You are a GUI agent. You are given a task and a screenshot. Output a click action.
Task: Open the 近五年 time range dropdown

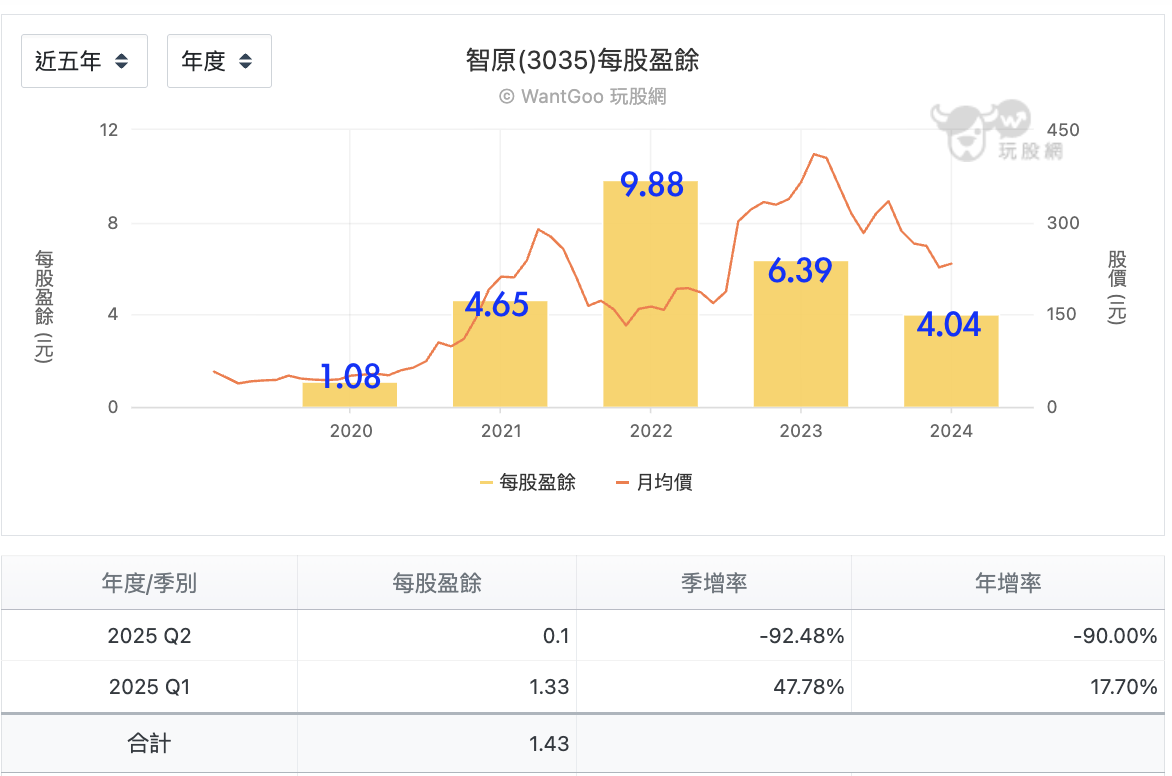click(84, 61)
